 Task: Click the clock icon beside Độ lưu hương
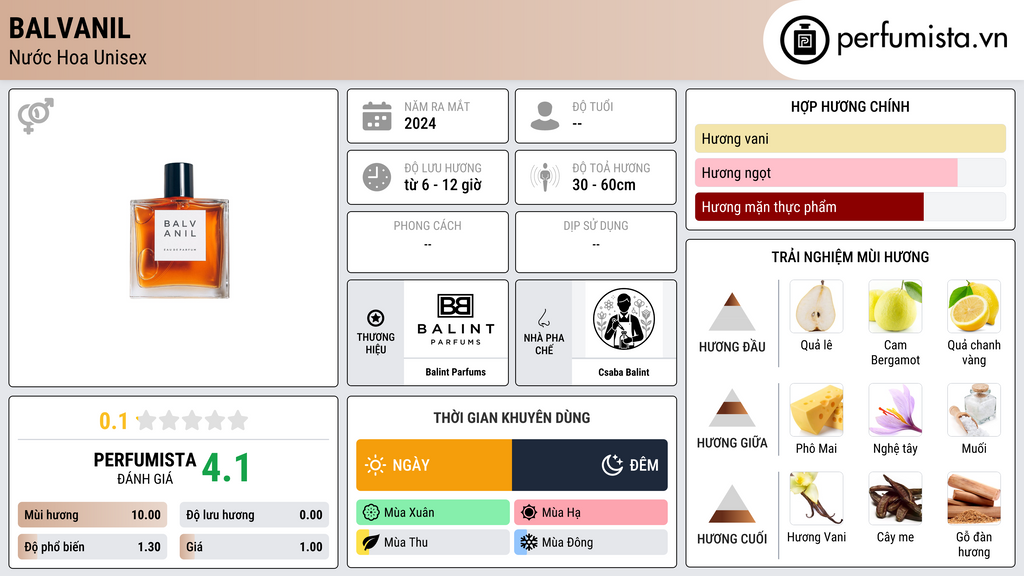pos(377,177)
